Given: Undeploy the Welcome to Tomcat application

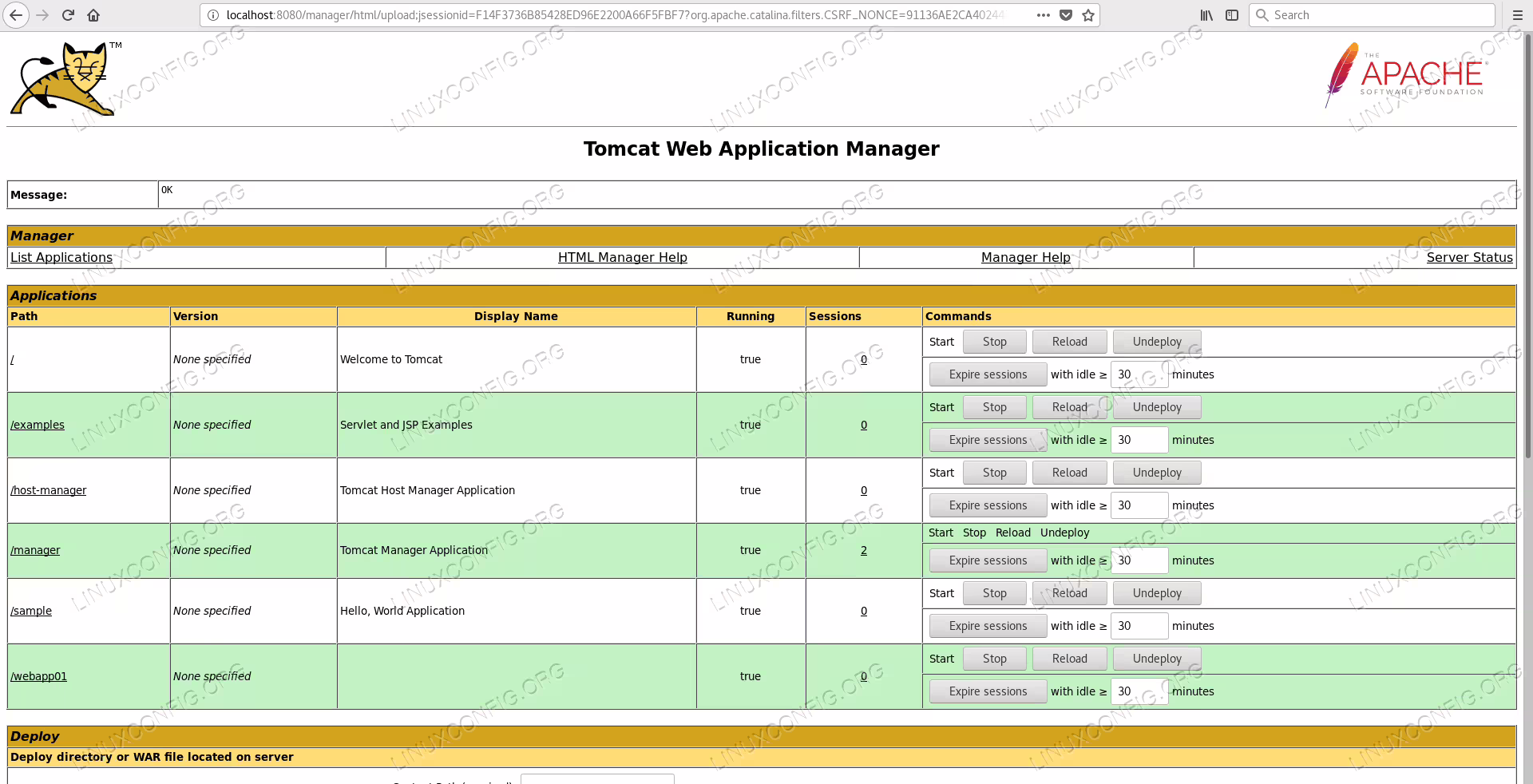Looking at the screenshot, I should point(1157,342).
